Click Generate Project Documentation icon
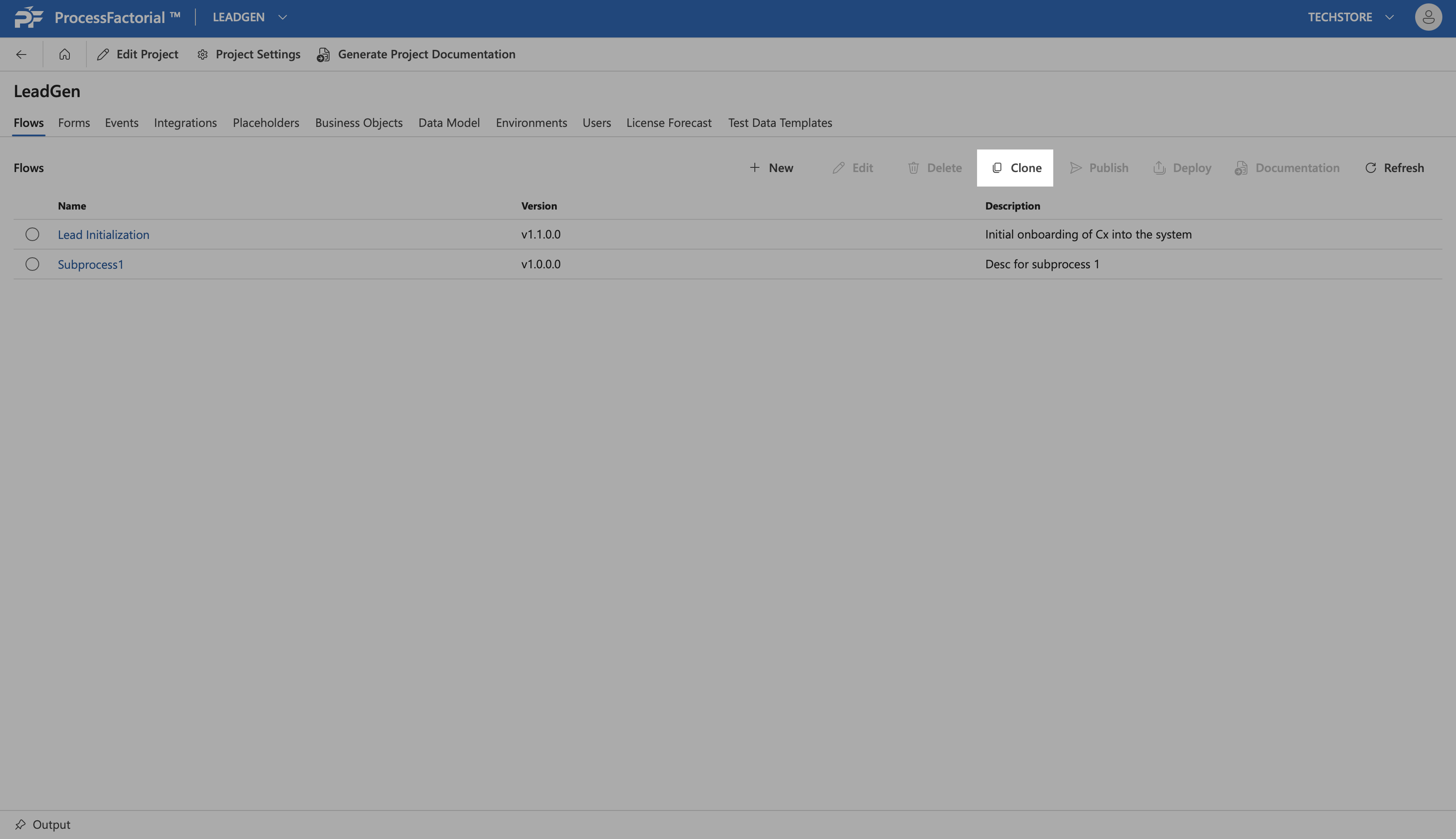 click(324, 54)
